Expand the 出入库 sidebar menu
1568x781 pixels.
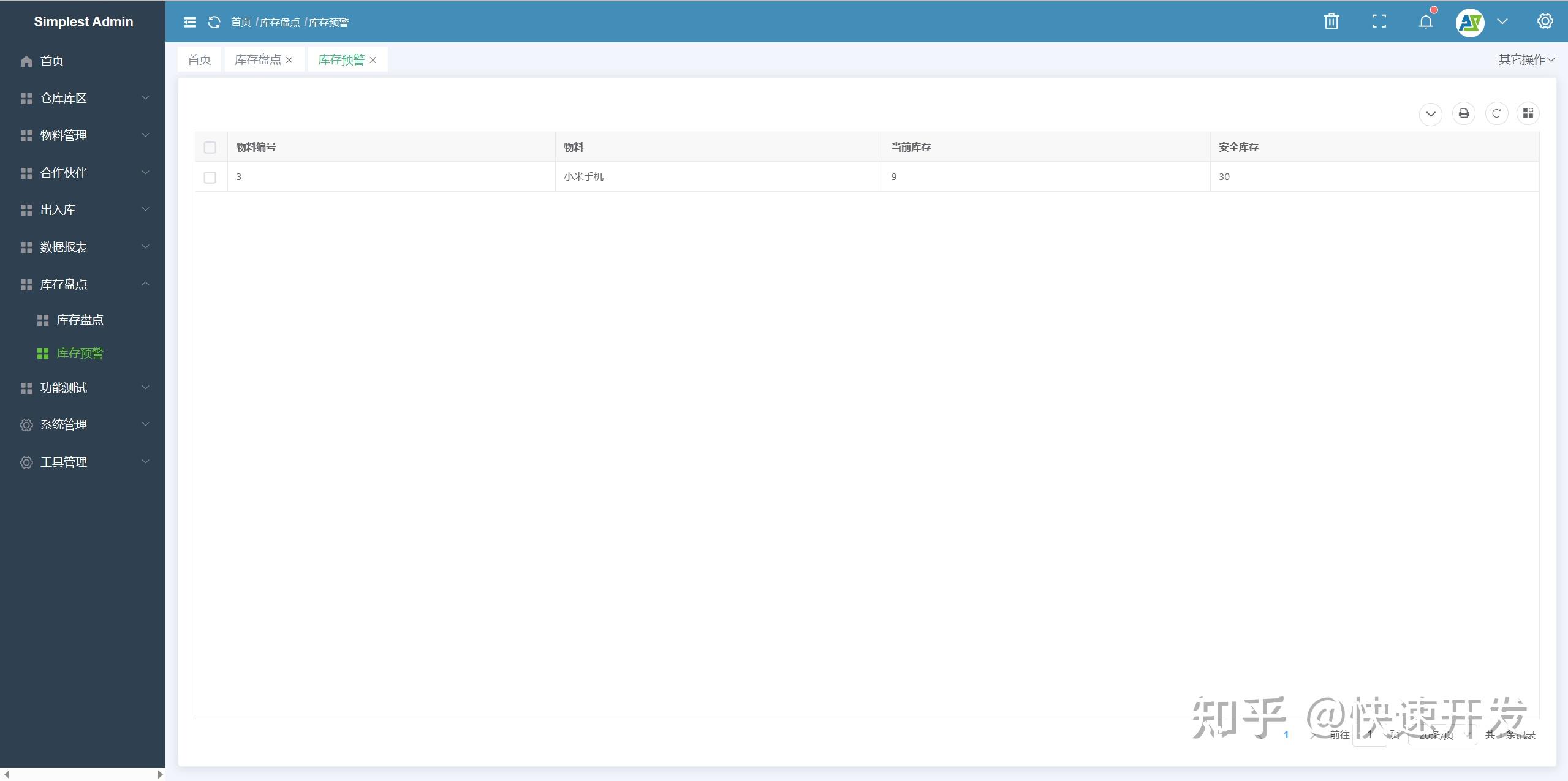coord(83,209)
